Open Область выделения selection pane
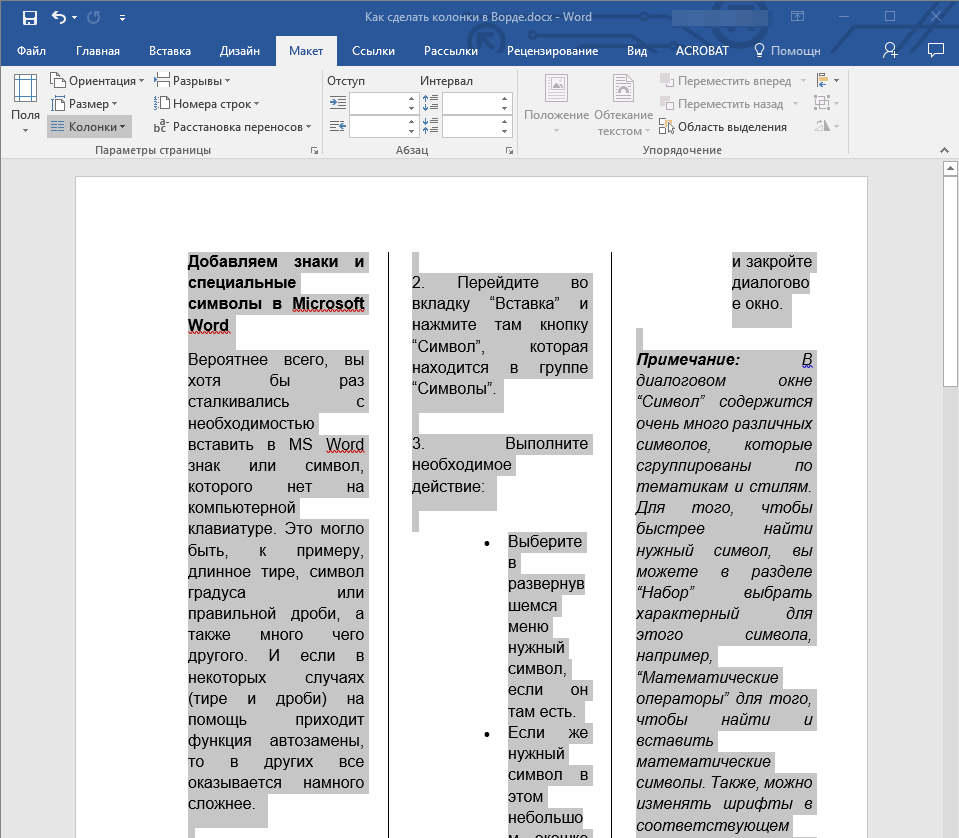This screenshot has width=959, height=838. [723, 127]
